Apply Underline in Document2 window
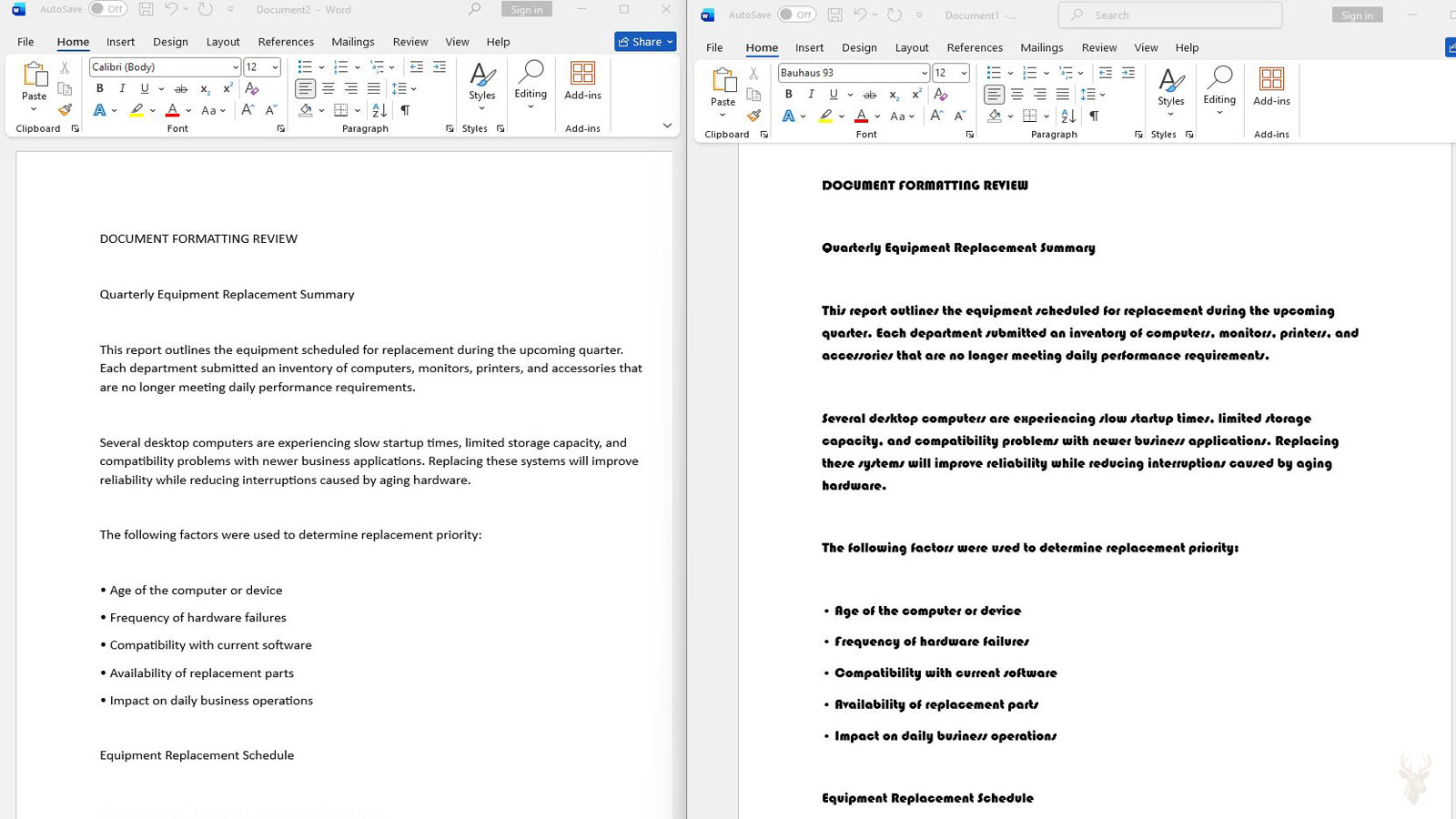Screen dimensions: 1456x819 (x=144, y=88)
